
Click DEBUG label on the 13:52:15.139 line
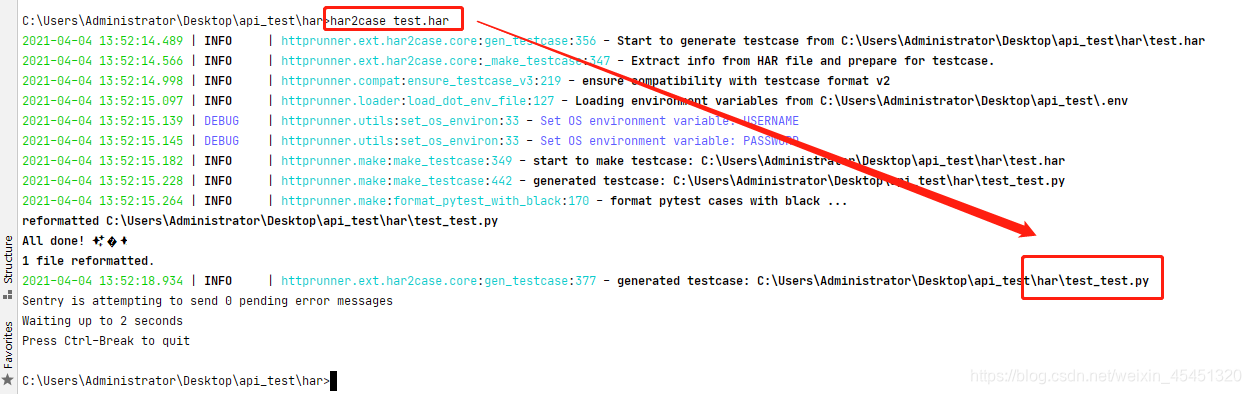click(222, 121)
